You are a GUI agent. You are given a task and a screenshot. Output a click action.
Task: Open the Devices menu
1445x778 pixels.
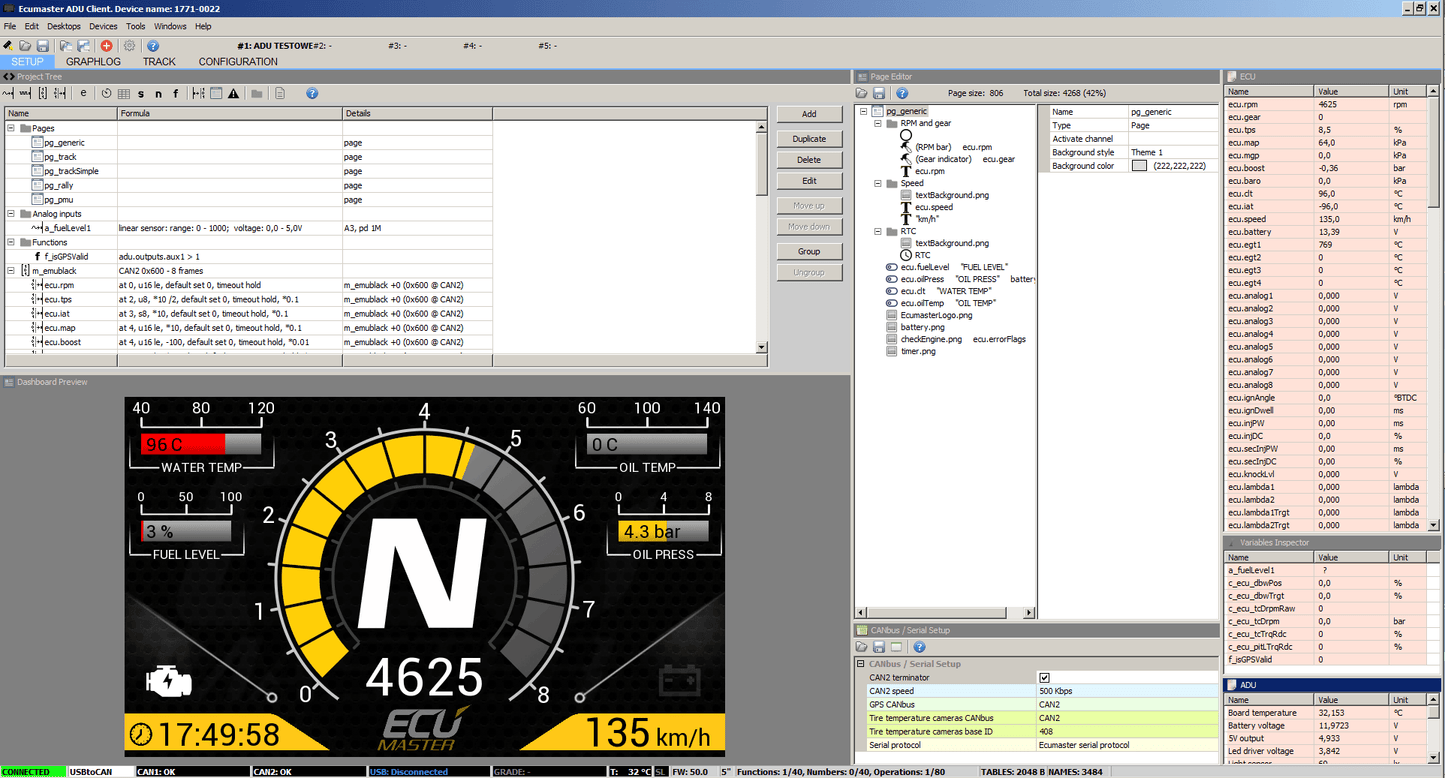click(103, 26)
